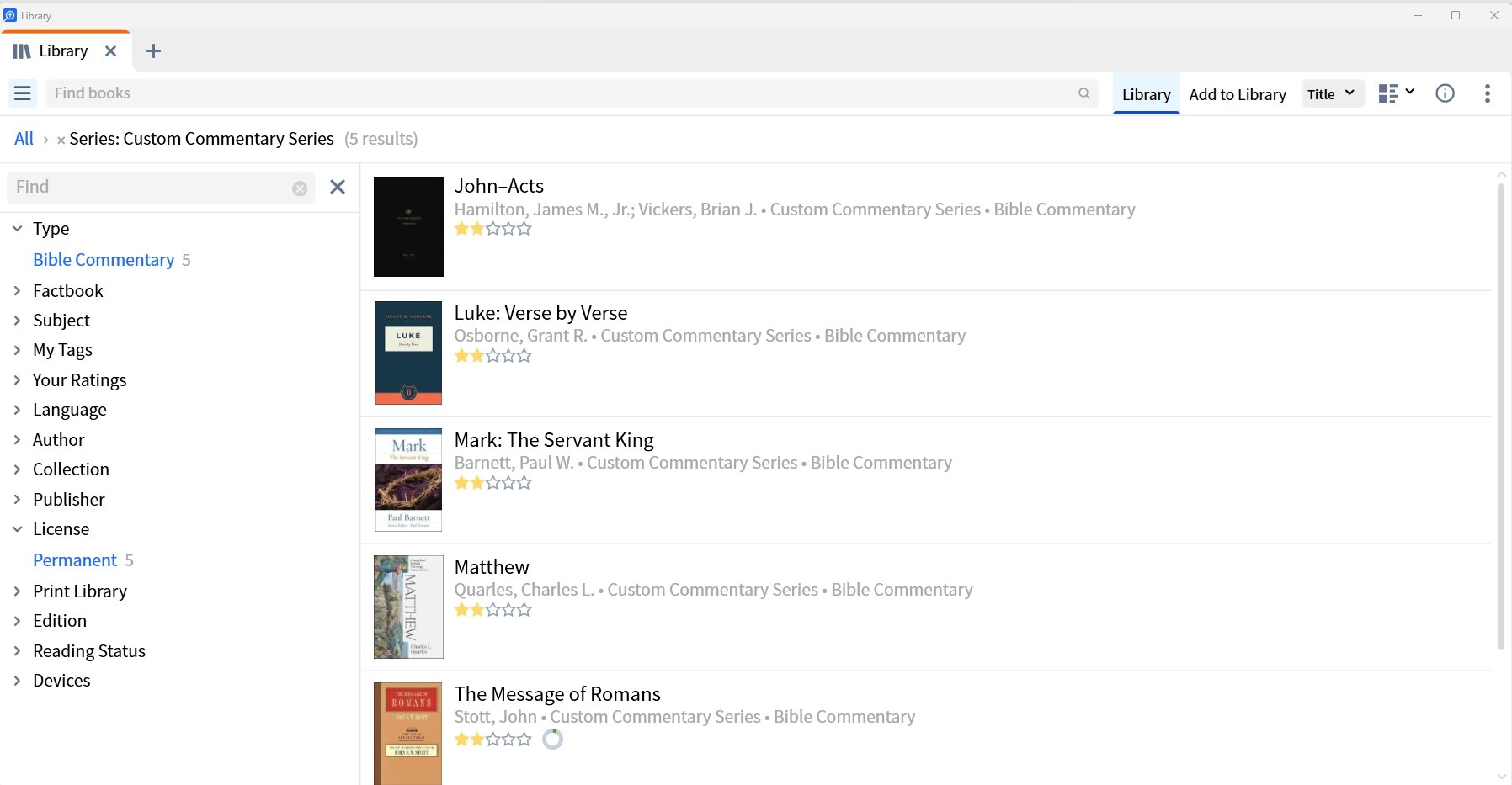The height and width of the screenshot is (785, 1512).
Task: Remove the Series filter with small x
Action: pos(61,141)
